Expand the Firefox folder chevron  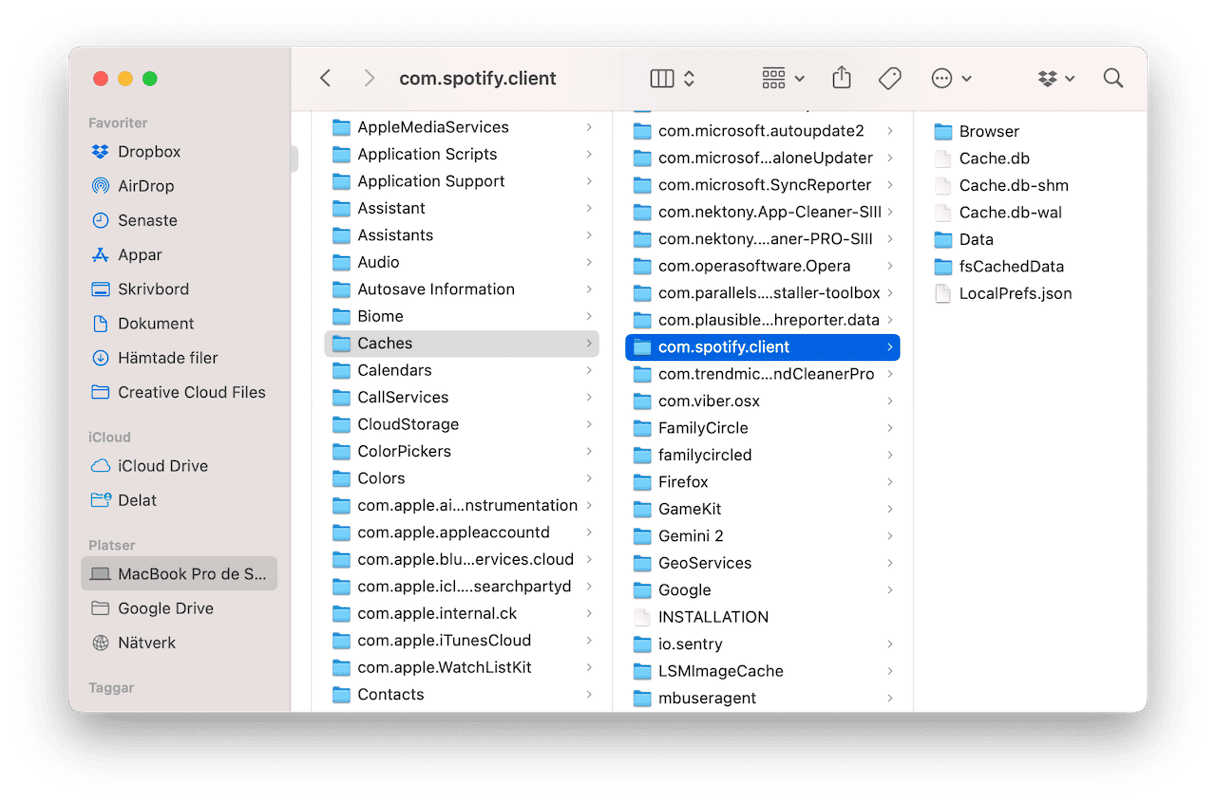pos(889,482)
